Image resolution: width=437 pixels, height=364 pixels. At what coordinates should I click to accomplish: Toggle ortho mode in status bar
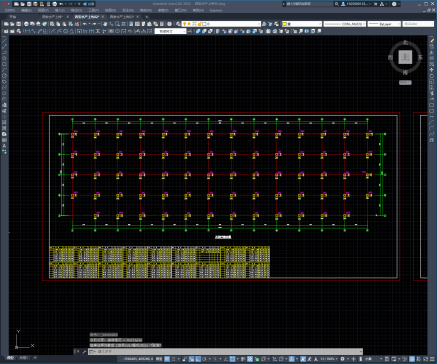(198, 359)
